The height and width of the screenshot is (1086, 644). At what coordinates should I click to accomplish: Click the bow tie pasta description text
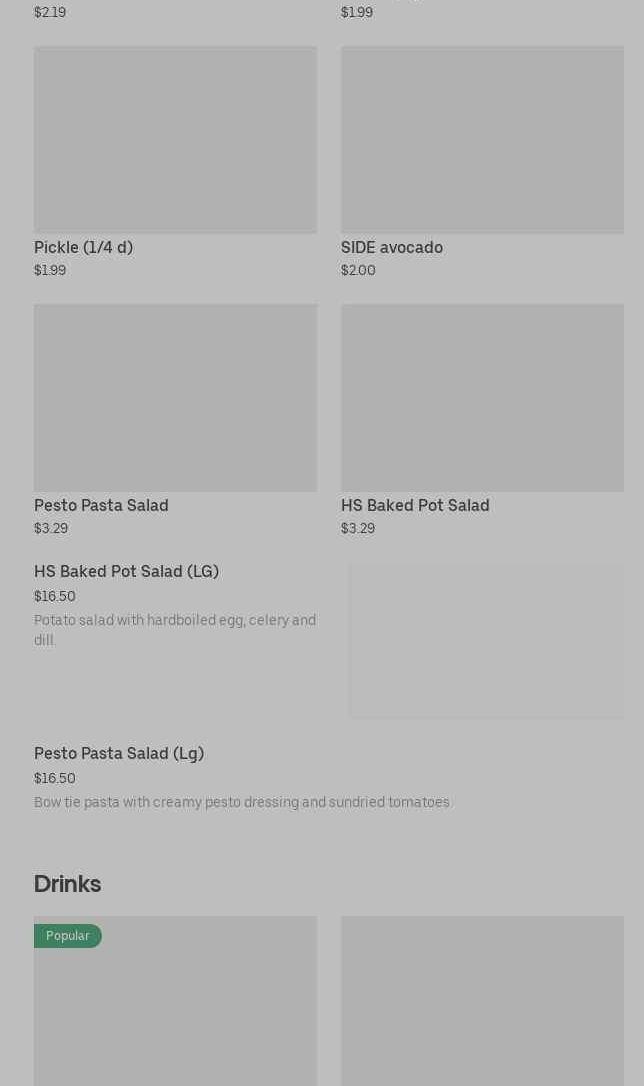[x=242, y=802]
